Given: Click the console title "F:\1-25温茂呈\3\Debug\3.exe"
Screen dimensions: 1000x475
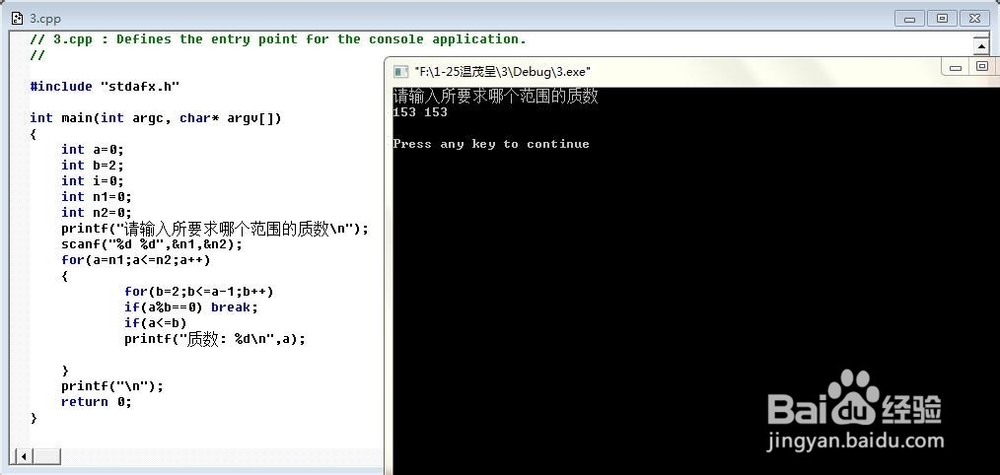Looking at the screenshot, I should pos(503,71).
